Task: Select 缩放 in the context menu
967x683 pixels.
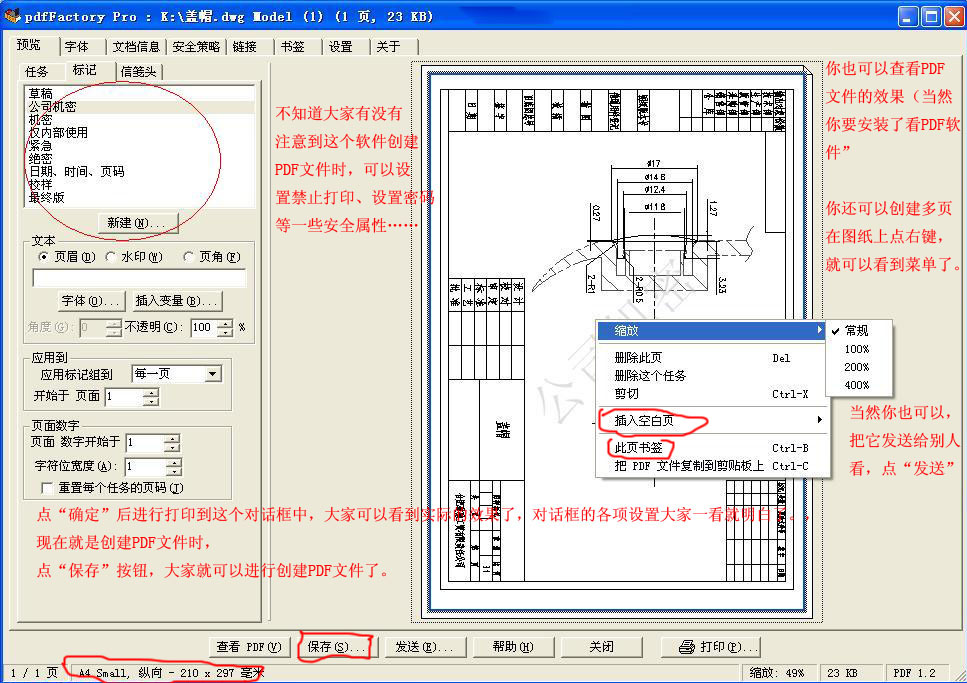Action: (711, 331)
